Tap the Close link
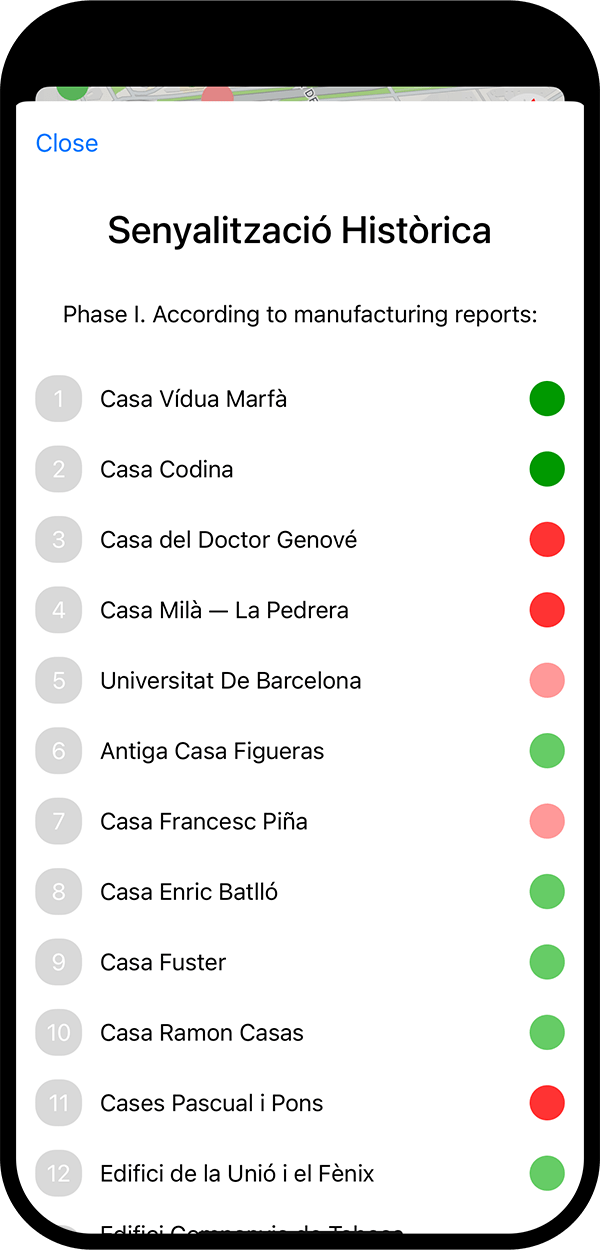600x1250 pixels. [x=67, y=143]
